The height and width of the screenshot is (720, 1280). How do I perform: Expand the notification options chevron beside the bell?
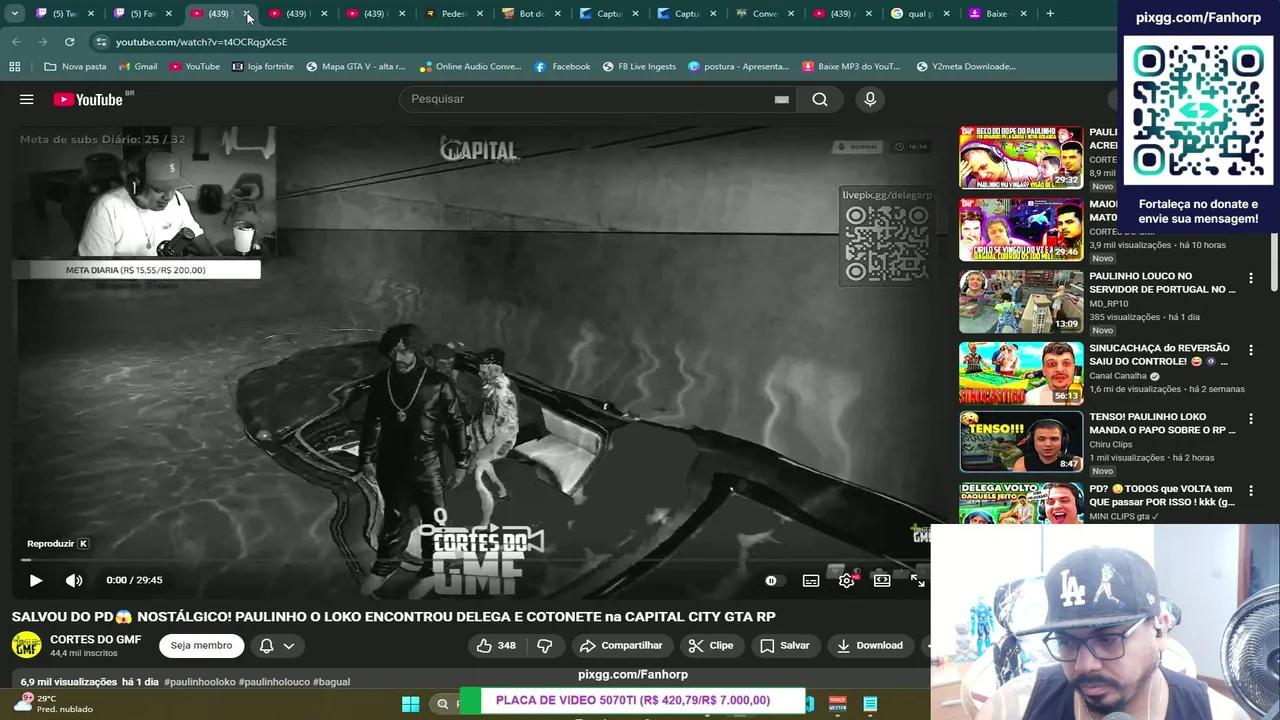[x=289, y=645]
